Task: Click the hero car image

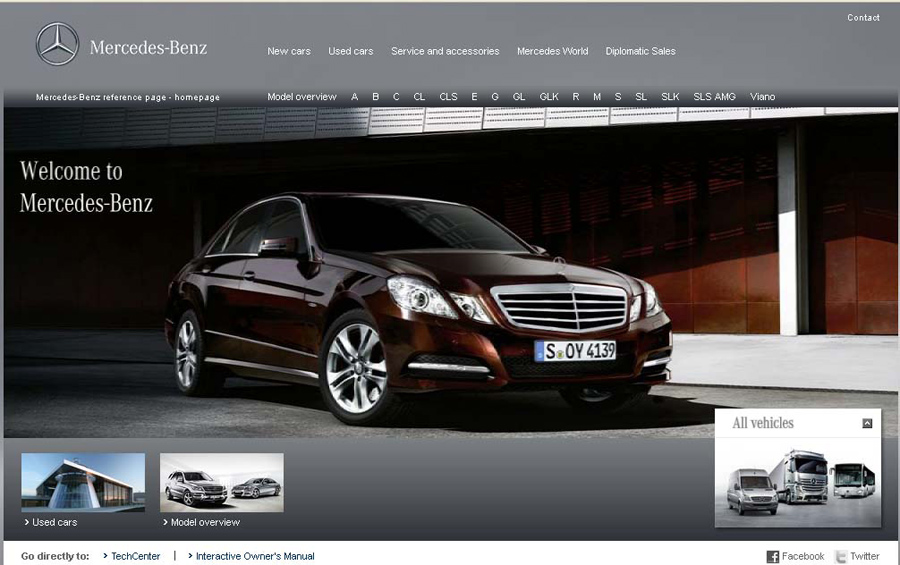Action: 419,307
